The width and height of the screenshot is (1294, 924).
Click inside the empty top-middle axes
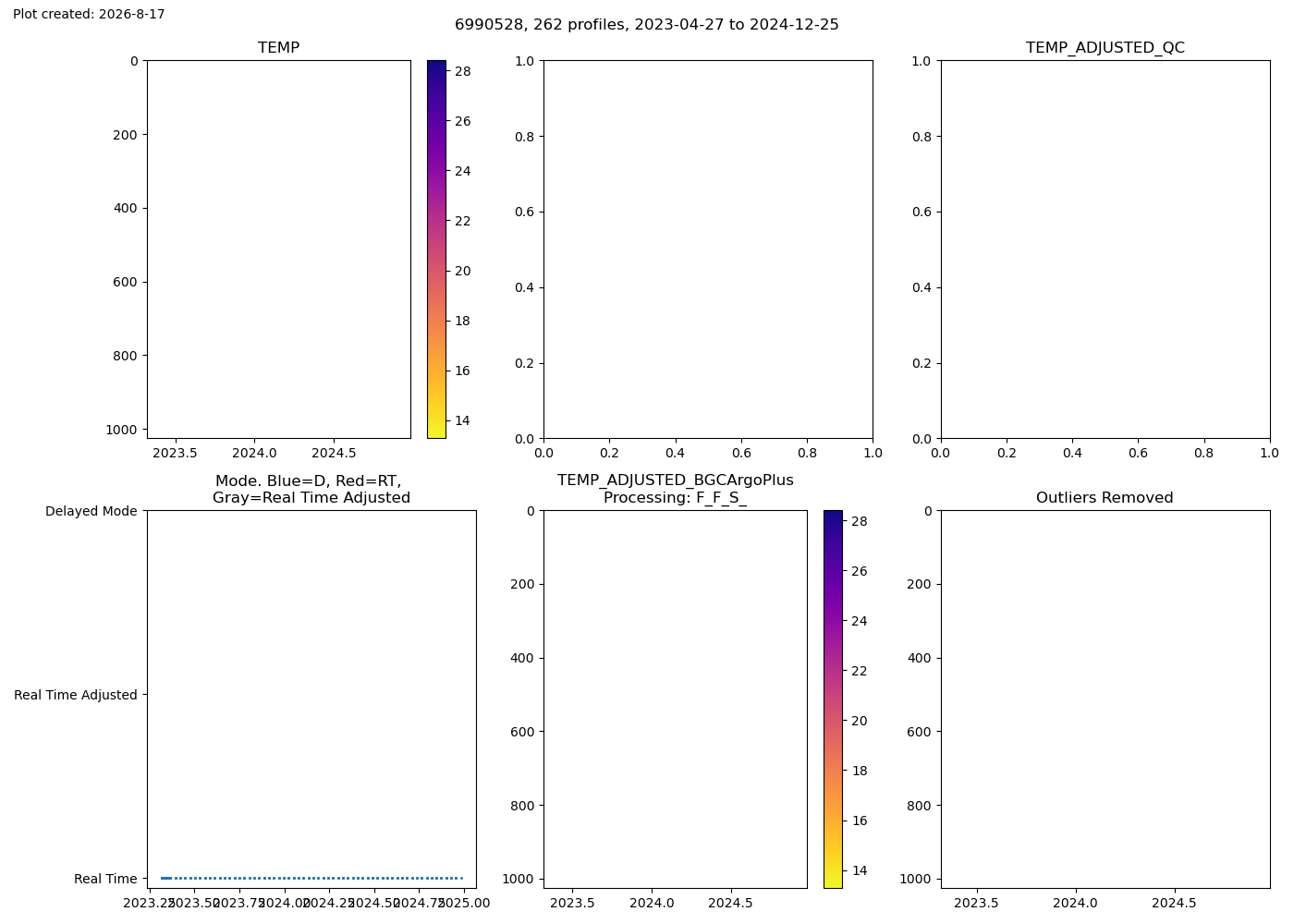[708, 249]
